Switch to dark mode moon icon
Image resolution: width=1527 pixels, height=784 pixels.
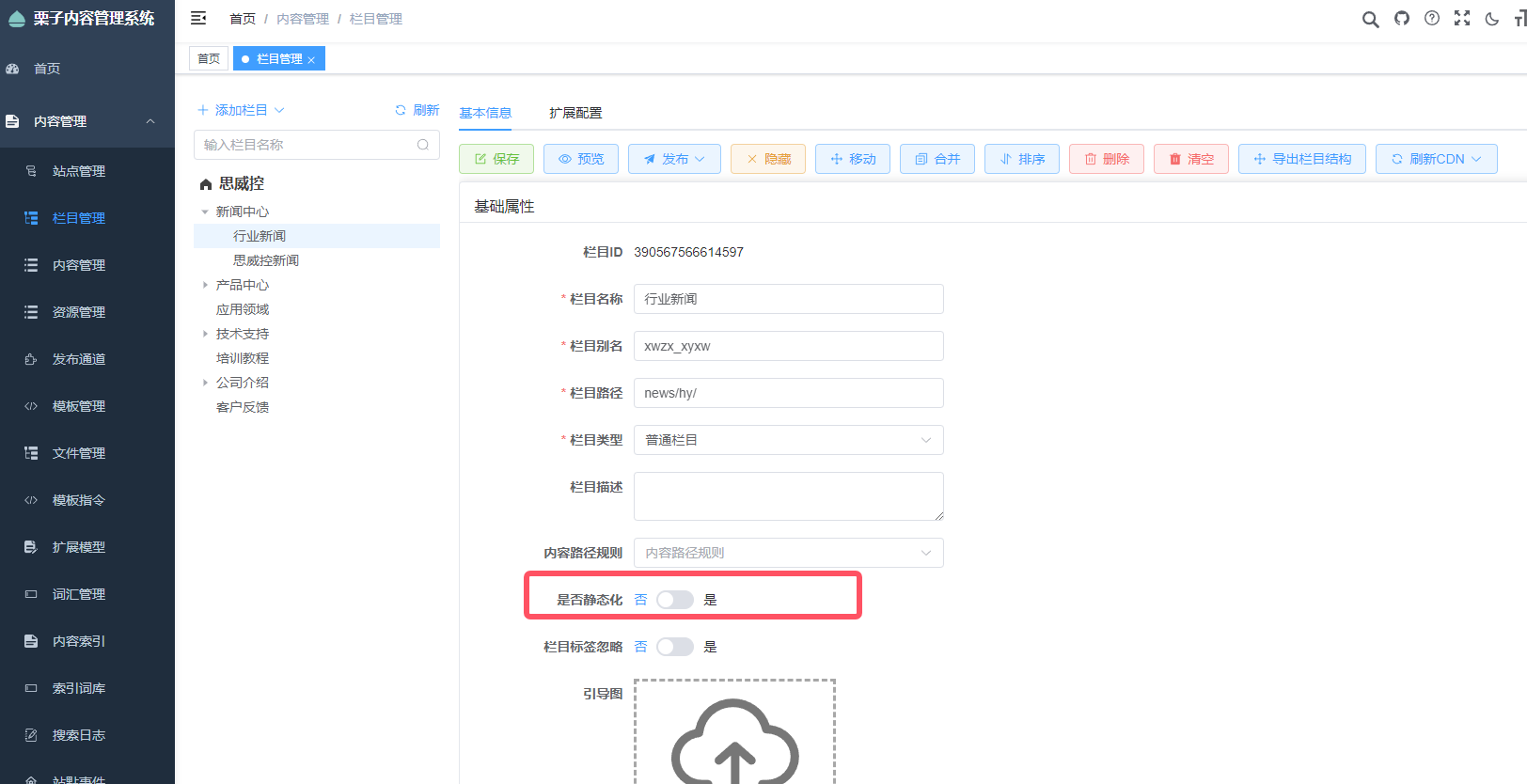[1492, 19]
